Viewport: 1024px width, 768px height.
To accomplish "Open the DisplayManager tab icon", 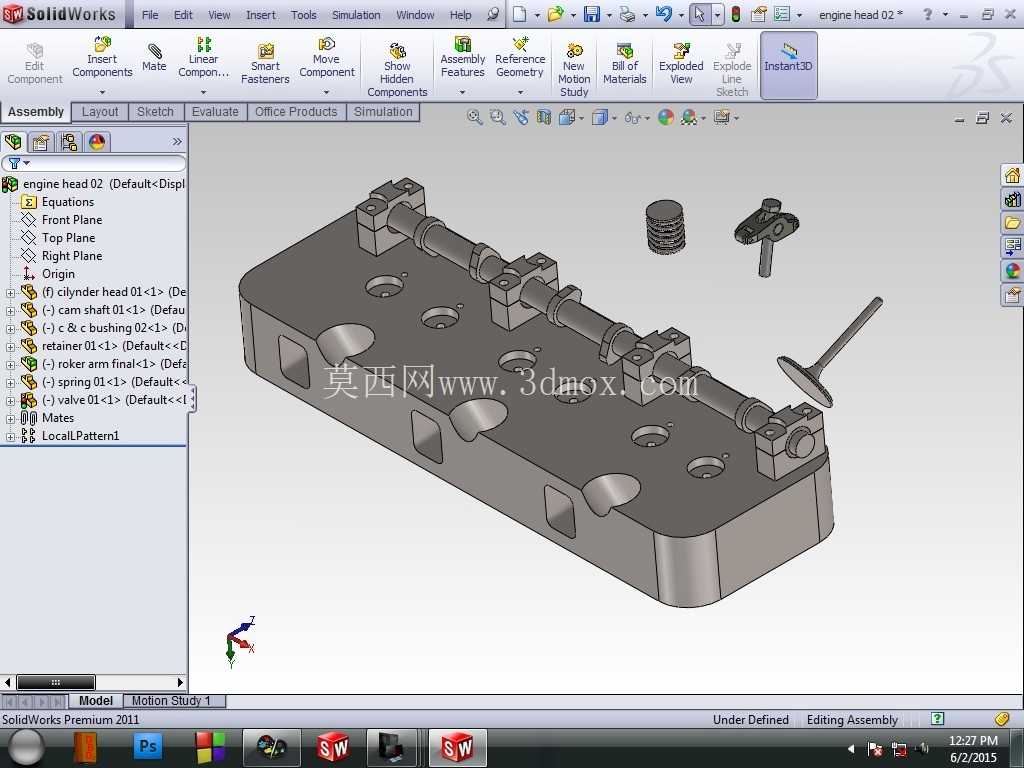I will tap(97, 142).
